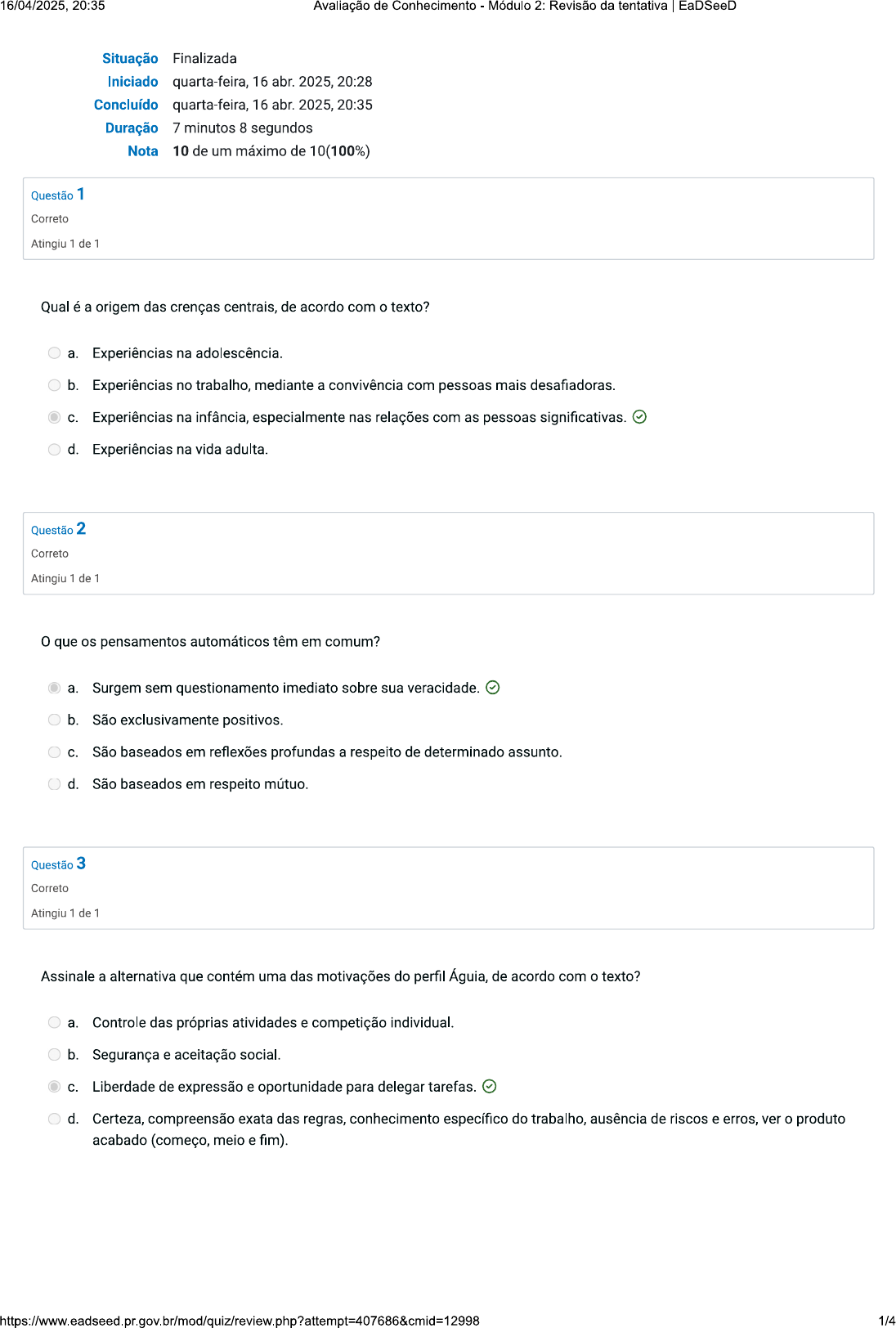This screenshot has height=1328, width=896.
Task: Select radio 'Controle das próprias atividades'
Action: click(x=54, y=1023)
